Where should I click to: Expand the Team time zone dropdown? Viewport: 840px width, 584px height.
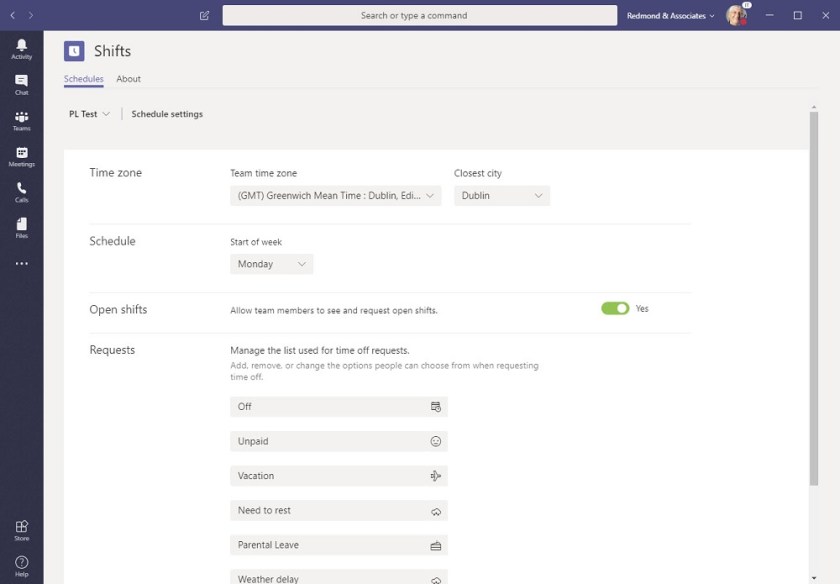(335, 196)
